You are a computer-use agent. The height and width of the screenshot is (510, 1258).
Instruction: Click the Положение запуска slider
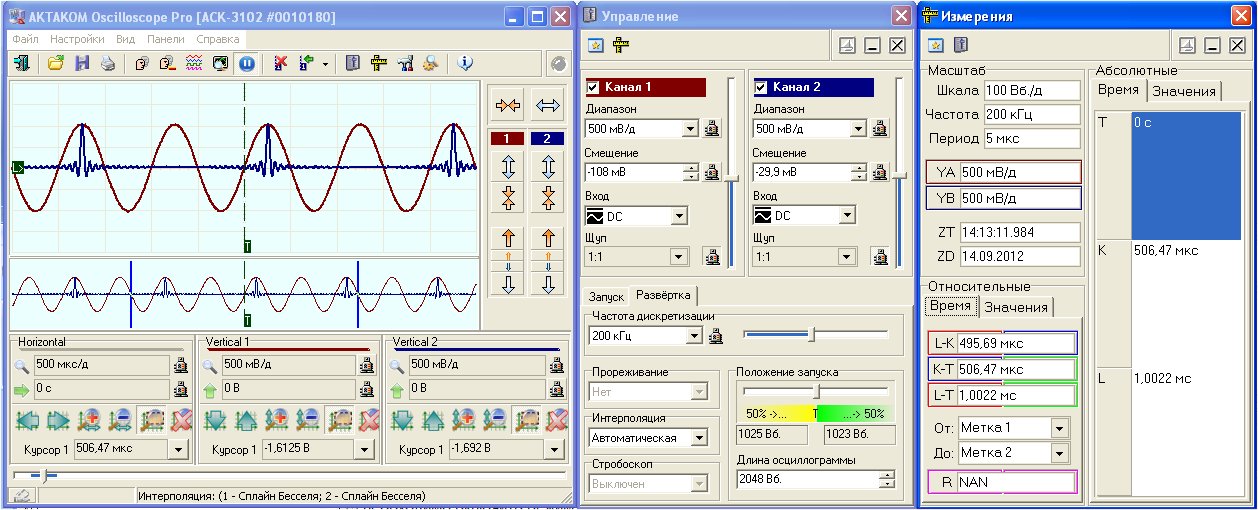click(x=815, y=390)
